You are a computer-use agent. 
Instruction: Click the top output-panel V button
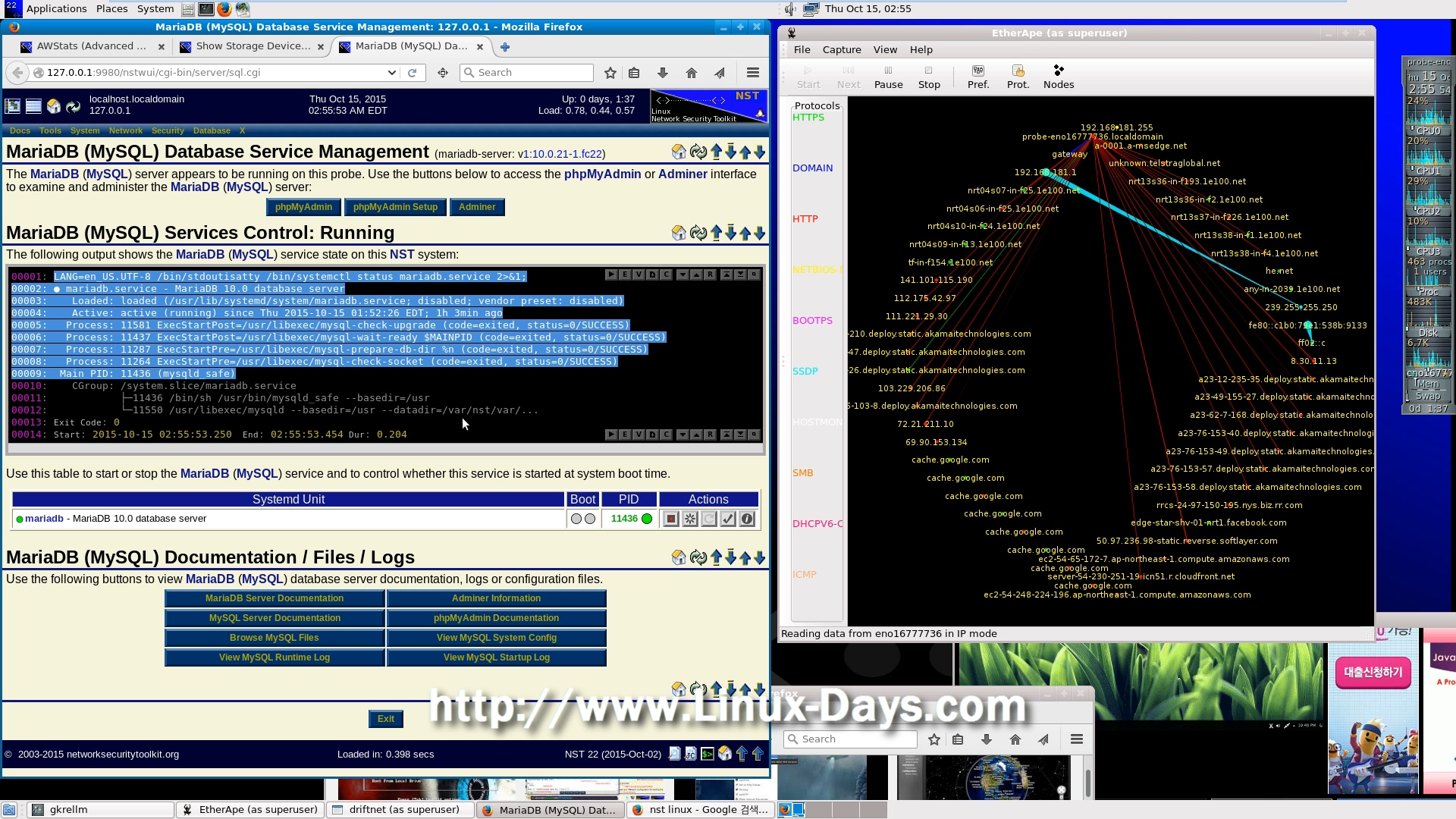[639, 275]
